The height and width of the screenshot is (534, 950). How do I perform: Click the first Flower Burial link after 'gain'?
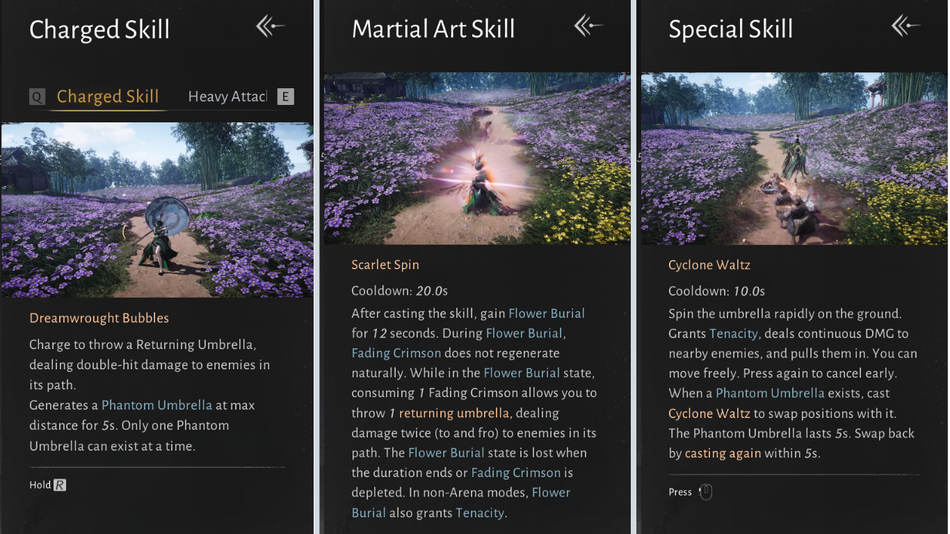click(x=546, y=313)
